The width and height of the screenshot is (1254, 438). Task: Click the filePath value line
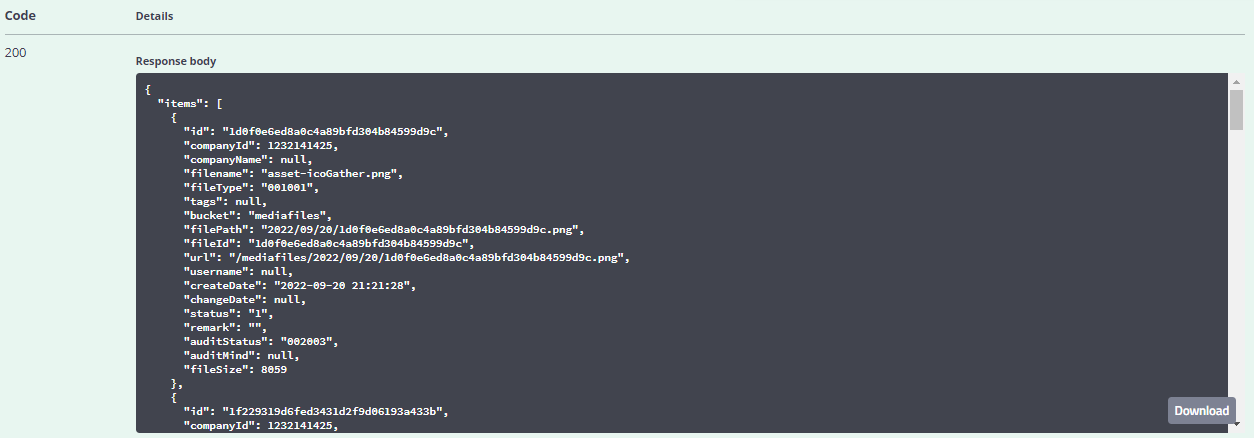pyautogui.click(x=383, y=229)
